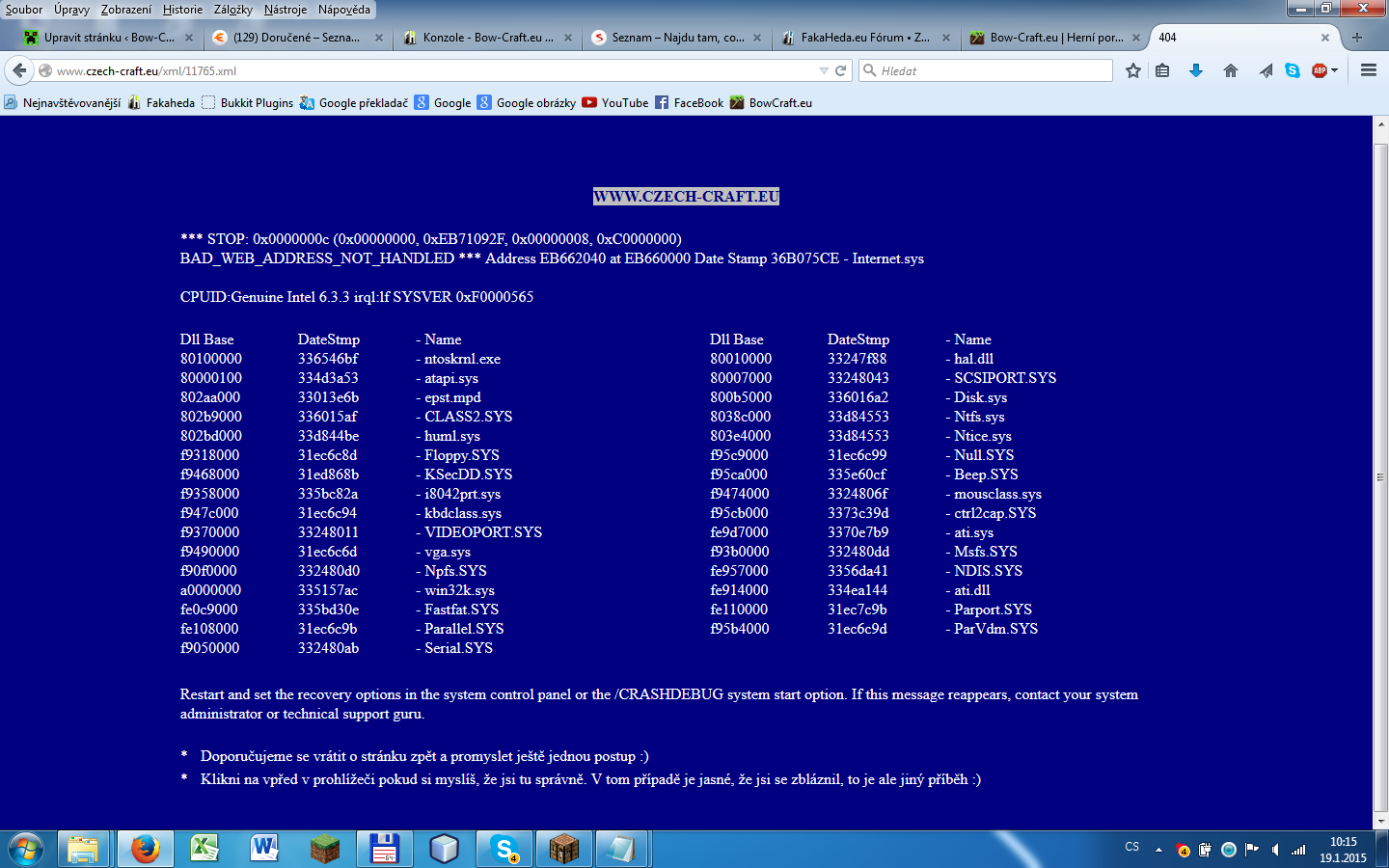Open a new tab with plus button
Viewport: 1389px width, 868px height.
[x=1357, y=38]
